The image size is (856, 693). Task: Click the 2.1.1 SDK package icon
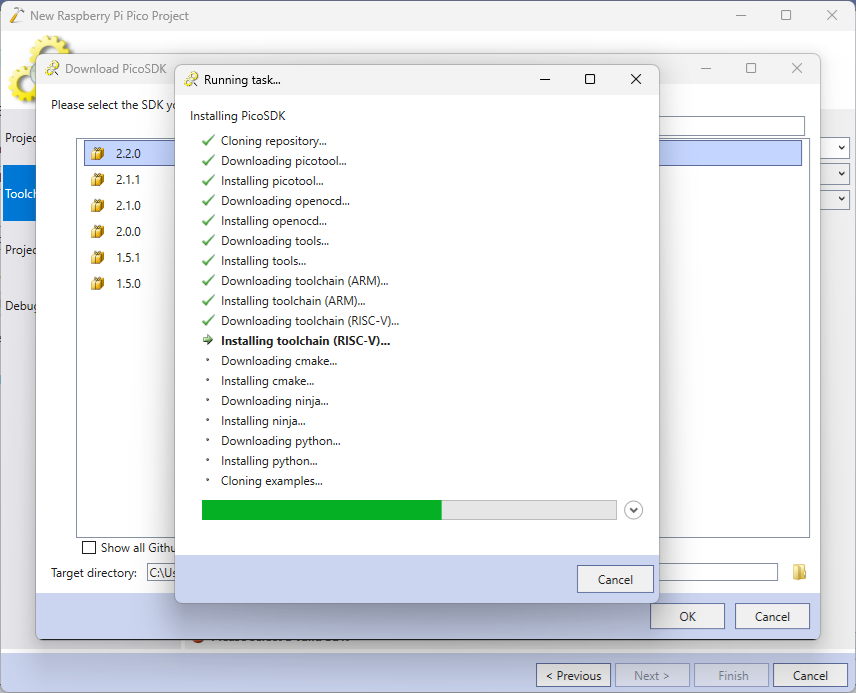tap(97, 180)
